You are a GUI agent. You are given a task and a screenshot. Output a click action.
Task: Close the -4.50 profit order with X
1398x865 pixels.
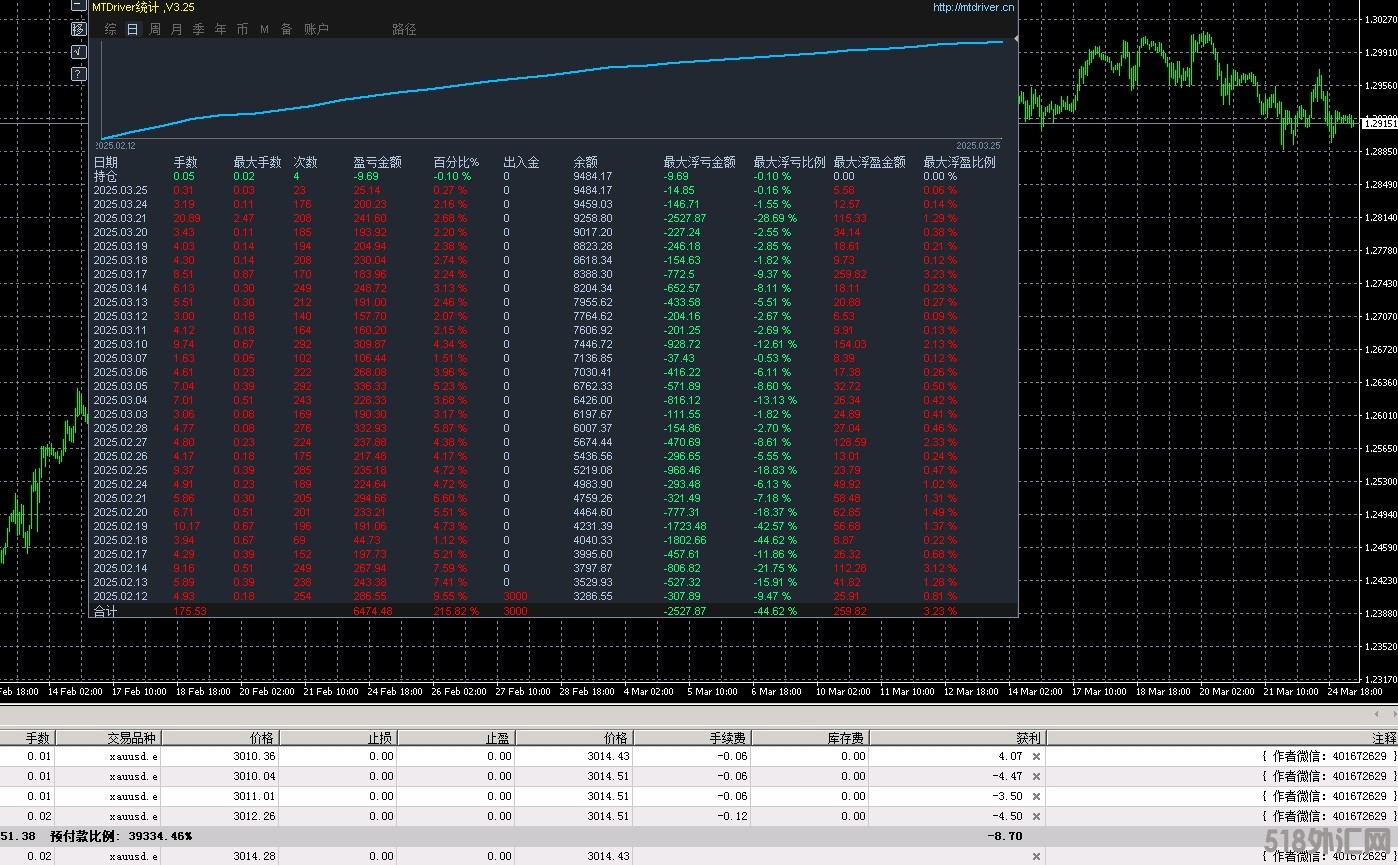pyautogui.click(x=1036, y=817)
